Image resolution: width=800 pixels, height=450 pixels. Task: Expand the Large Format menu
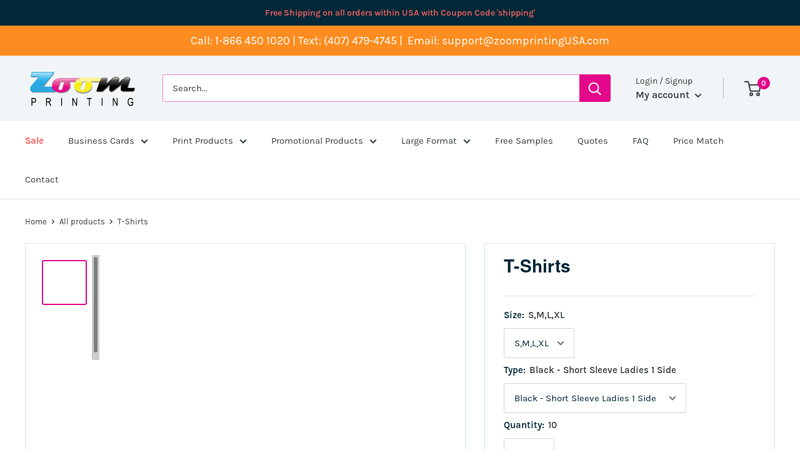[435, 141]
